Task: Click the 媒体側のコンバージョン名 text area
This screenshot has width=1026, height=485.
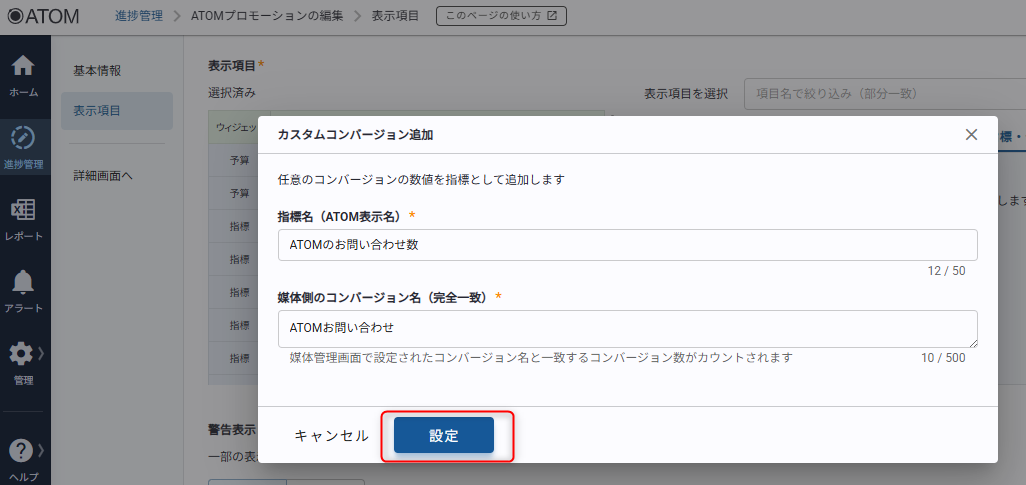Action: tap(627, 328)
